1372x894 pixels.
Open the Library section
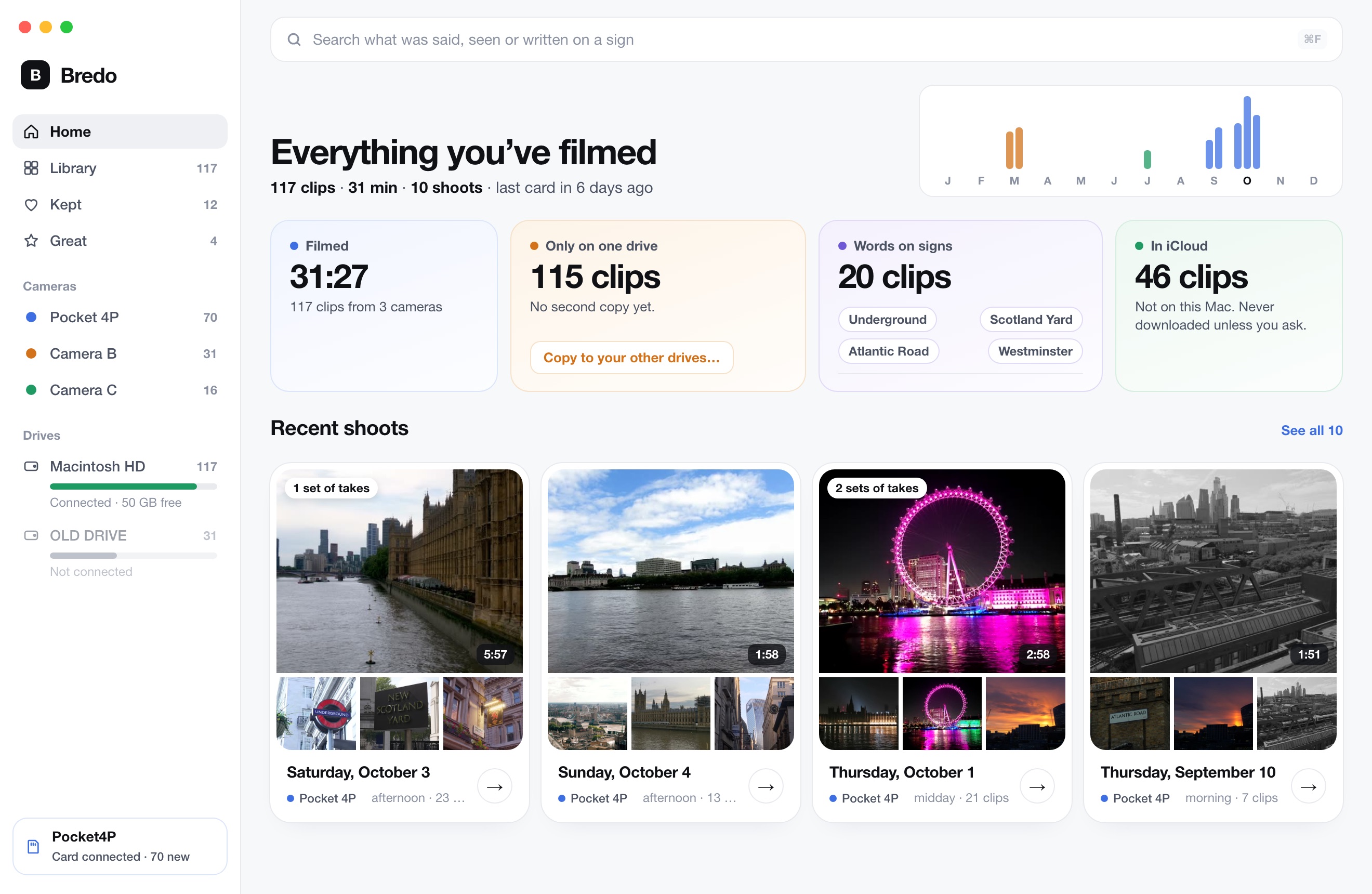(x=120, y=168)
